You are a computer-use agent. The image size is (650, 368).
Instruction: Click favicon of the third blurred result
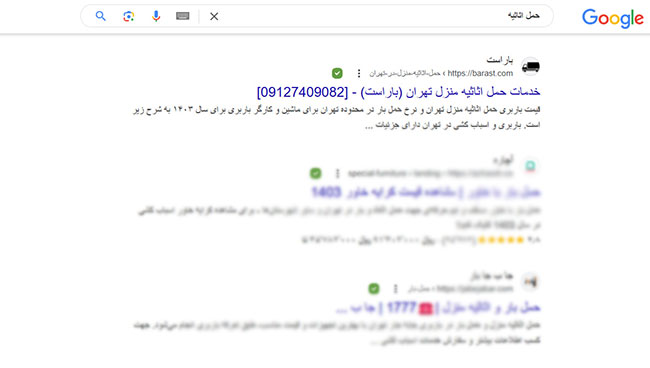click(x=530, y=281)
